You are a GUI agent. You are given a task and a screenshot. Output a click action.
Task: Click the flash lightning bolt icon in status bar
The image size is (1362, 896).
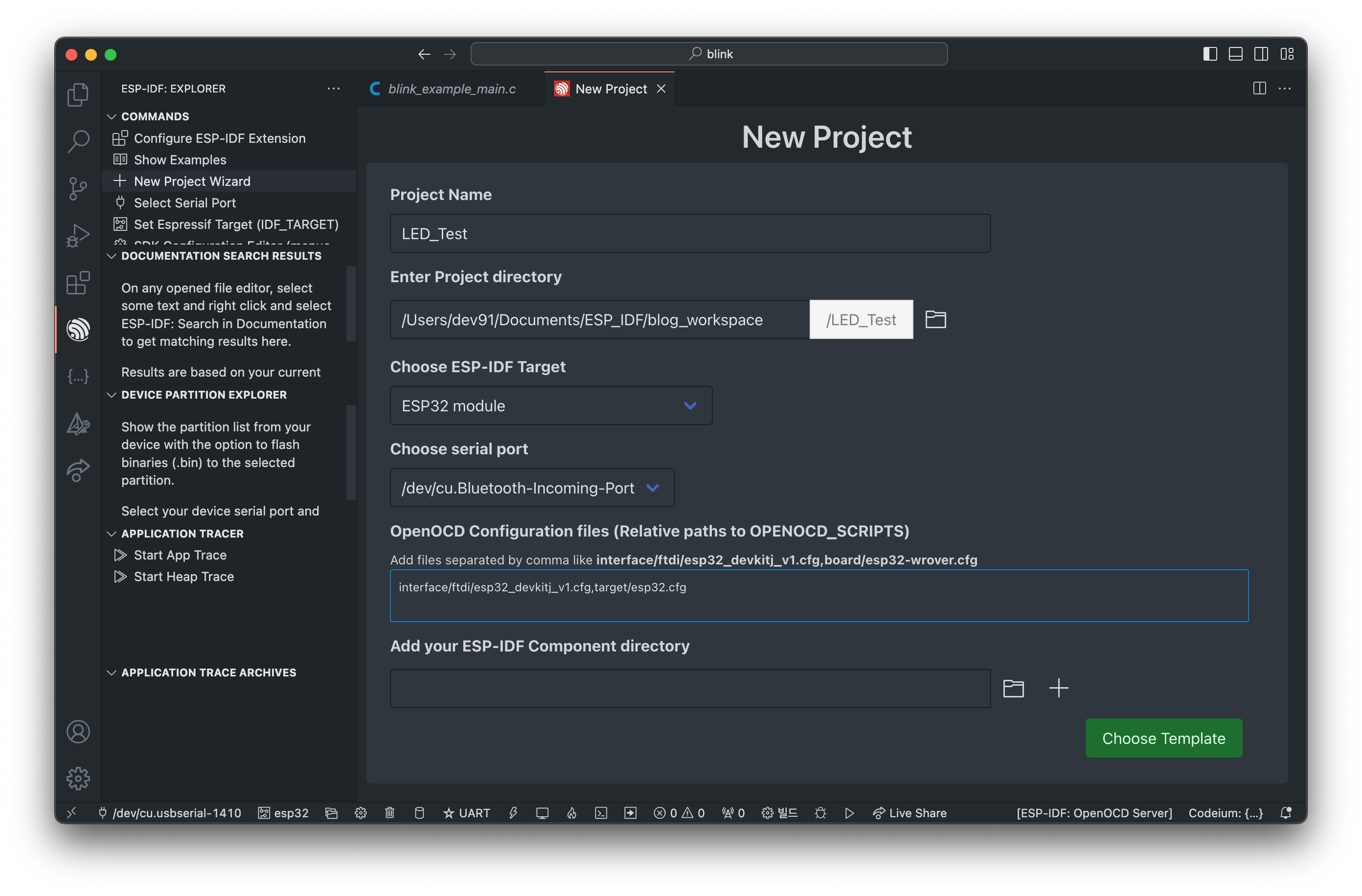click(x=513, y=812)
